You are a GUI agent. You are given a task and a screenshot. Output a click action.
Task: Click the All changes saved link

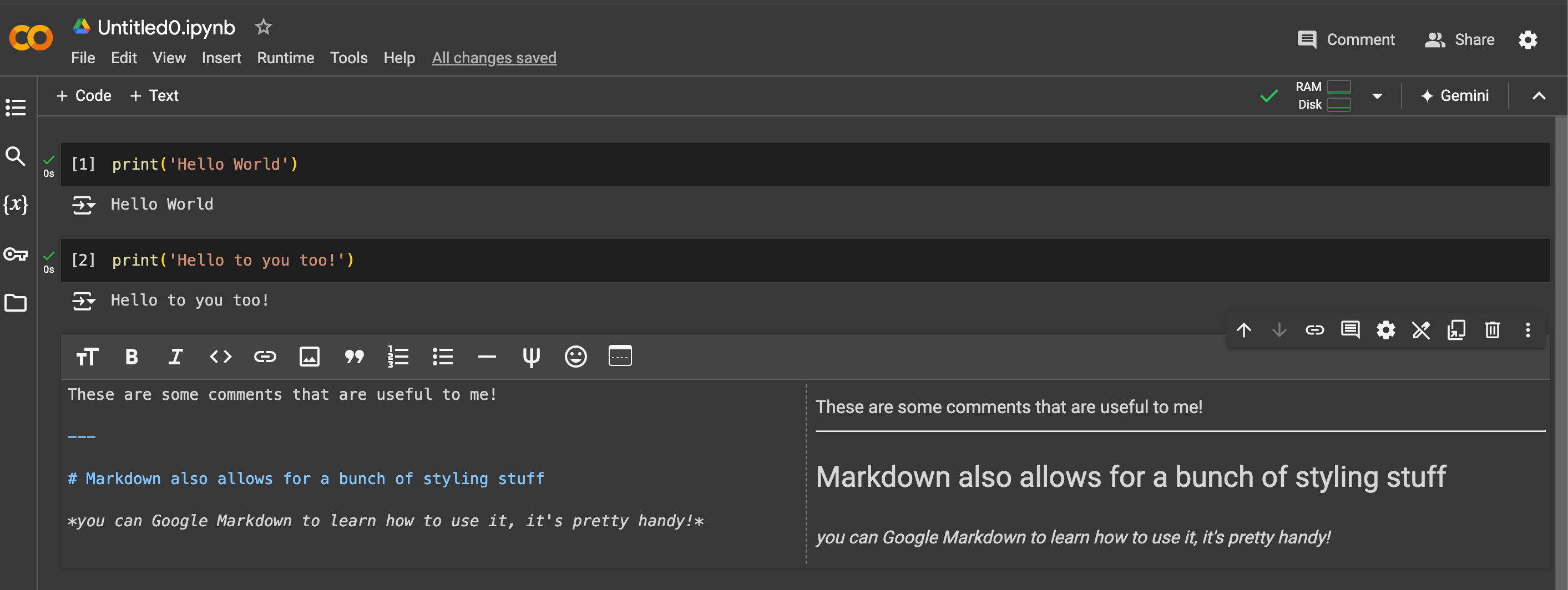pos(494,58)
